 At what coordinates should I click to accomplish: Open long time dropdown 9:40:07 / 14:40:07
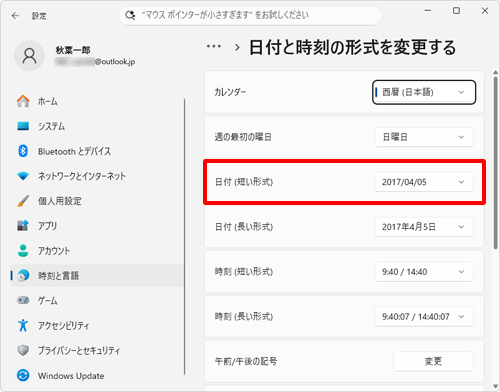[424, 316]
